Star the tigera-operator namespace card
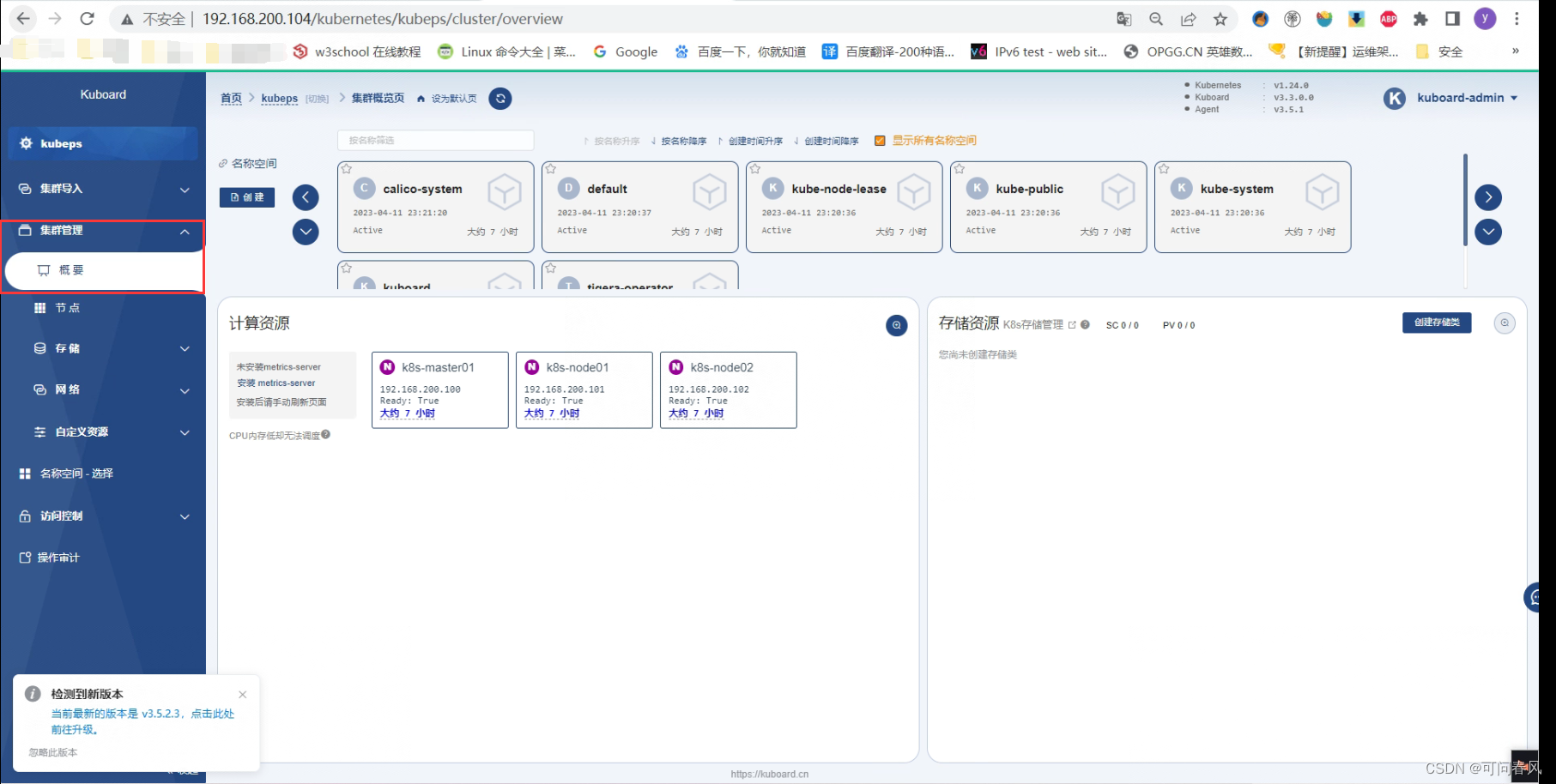 tap(551, 268)
